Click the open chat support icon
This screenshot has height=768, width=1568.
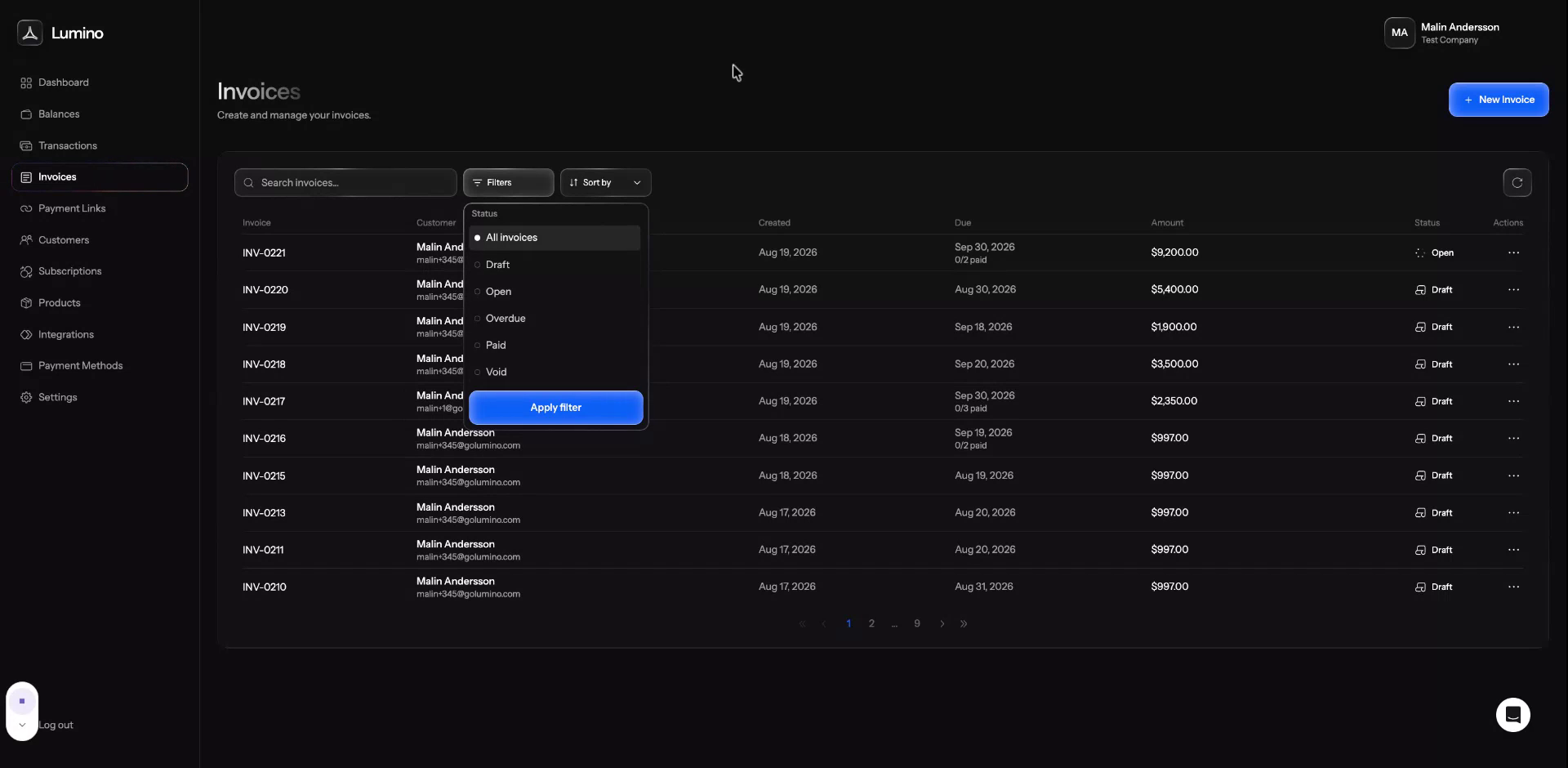tap(1512, 715)
